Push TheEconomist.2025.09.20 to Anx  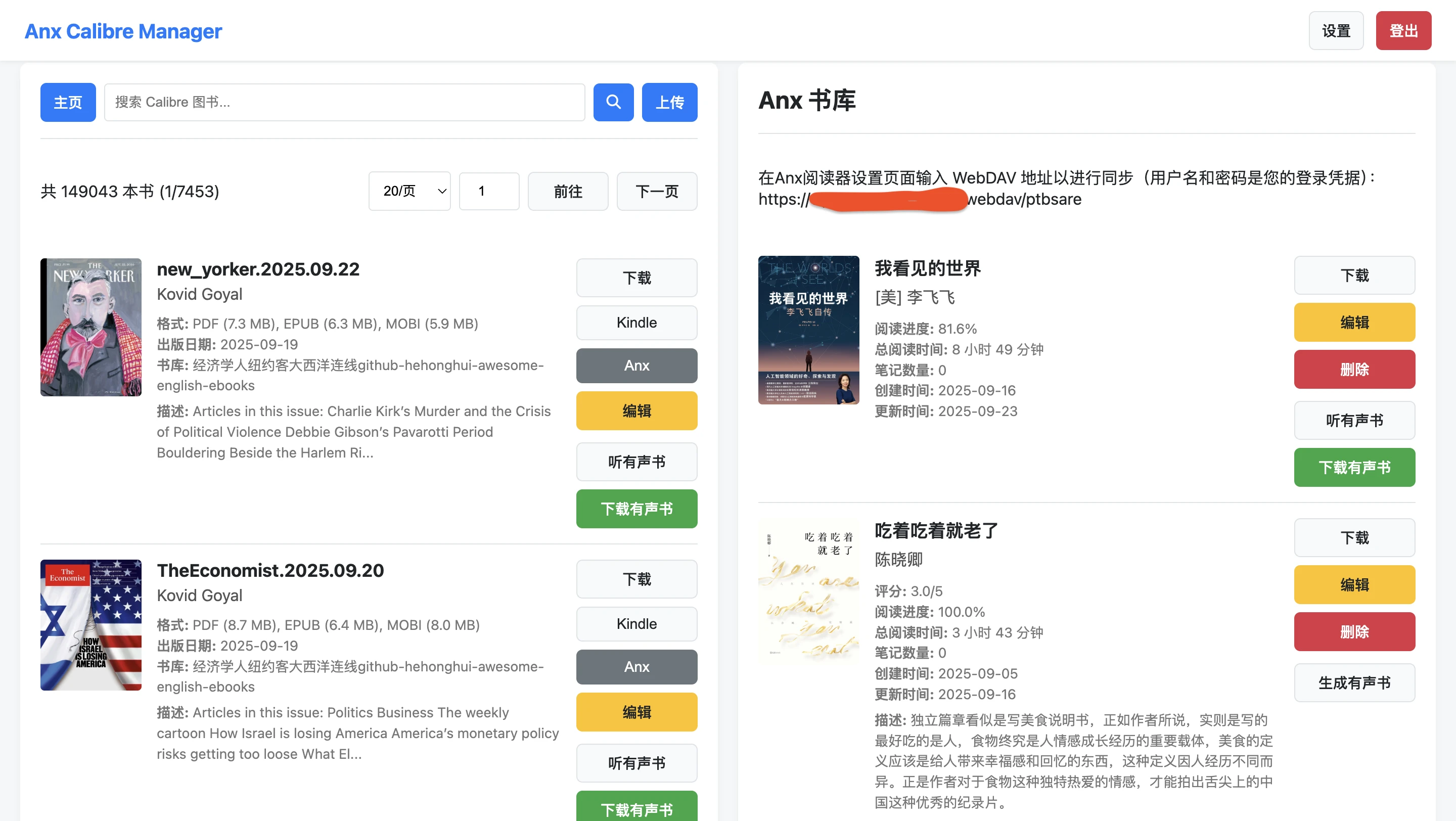pyautogui.click(x=637, y=667)
